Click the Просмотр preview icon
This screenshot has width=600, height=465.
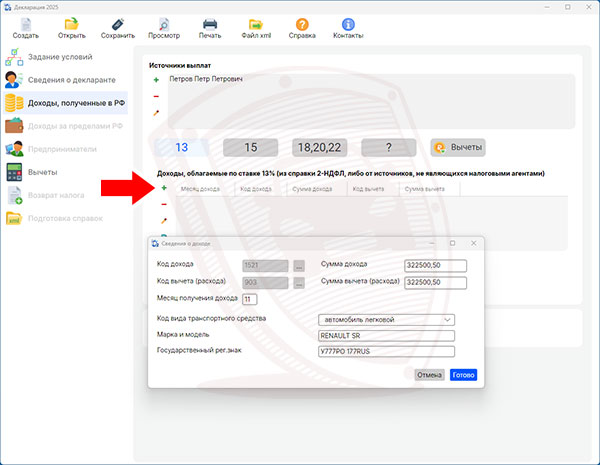point(163,24)
